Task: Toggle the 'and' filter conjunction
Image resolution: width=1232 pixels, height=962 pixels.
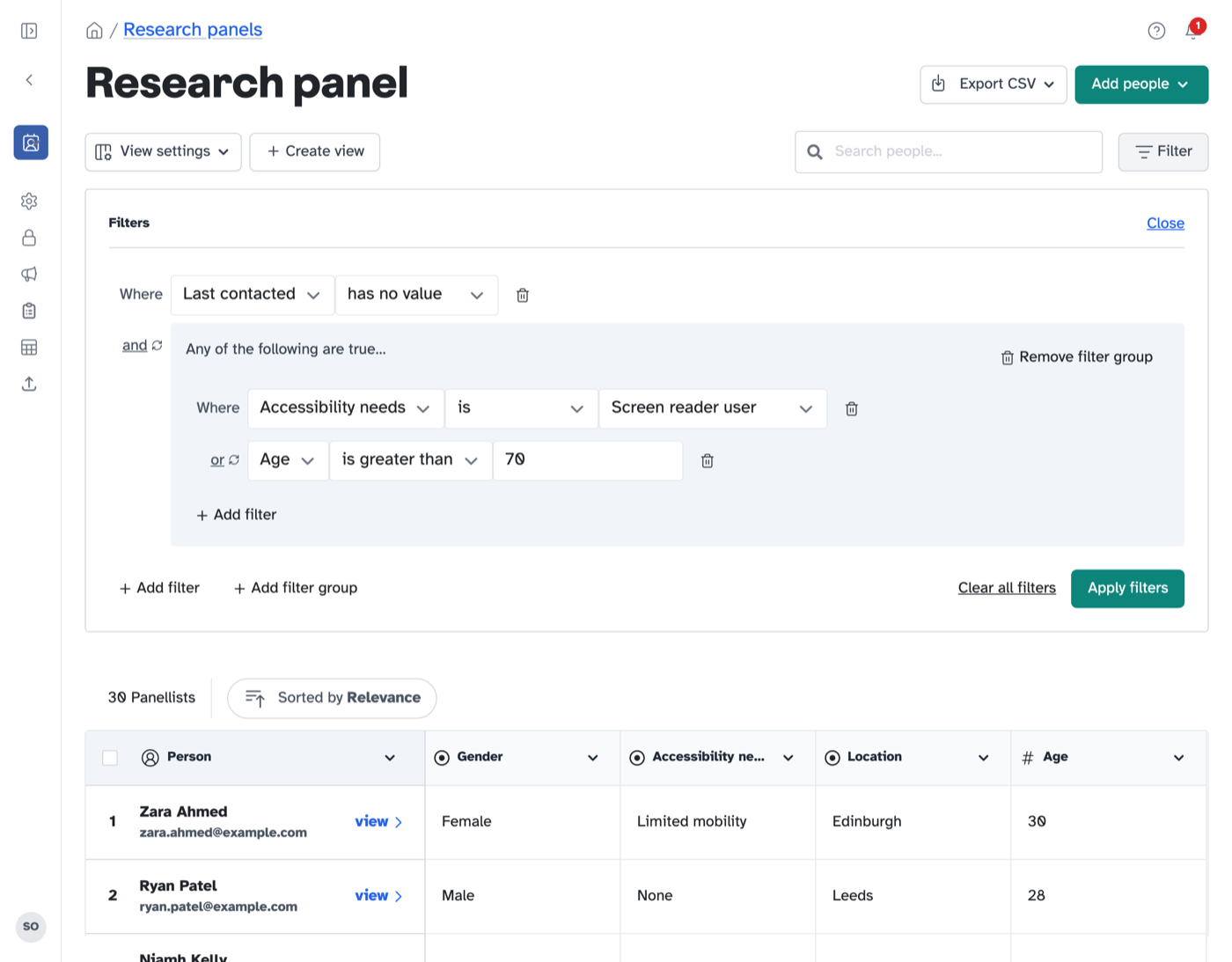Action: (142, 345)
